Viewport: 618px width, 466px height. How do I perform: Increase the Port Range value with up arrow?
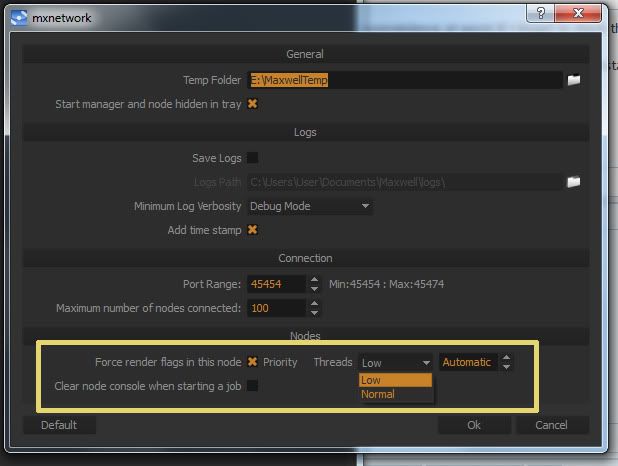click(x=314, y=280)
